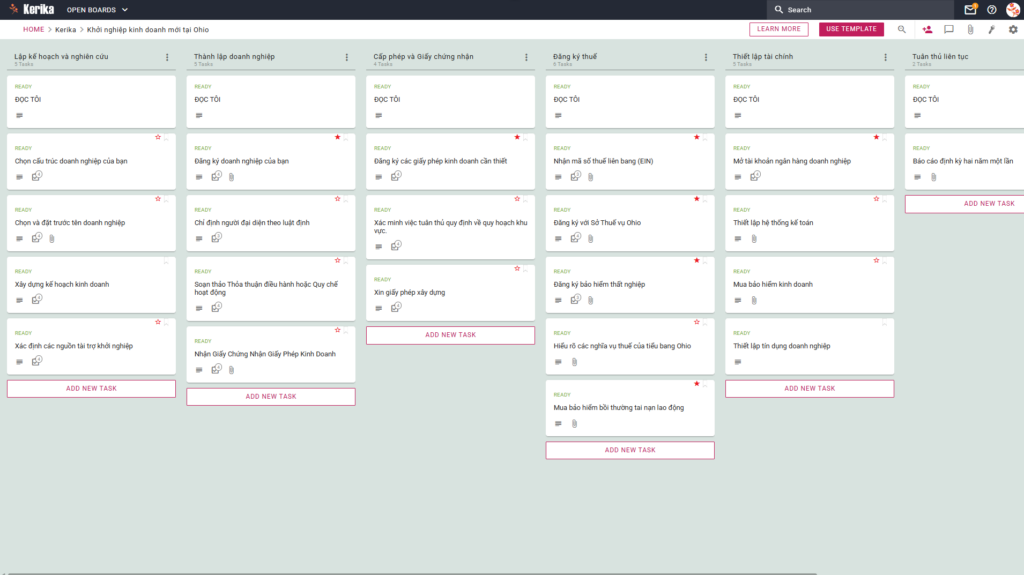Screen dimensions: 1024x575
Task: Click the highlight pin icon in toolbar
Action: 991,29
